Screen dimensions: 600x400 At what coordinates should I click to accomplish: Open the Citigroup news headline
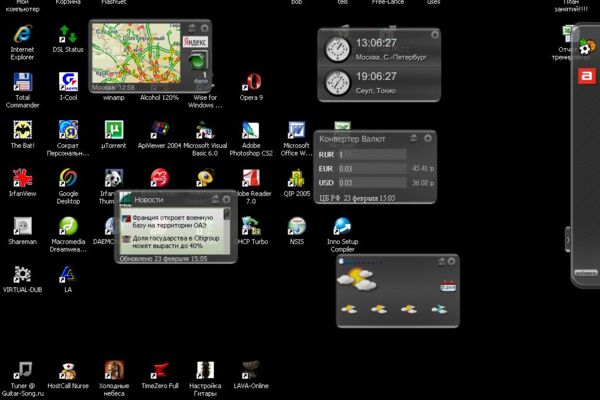pos(176,242)
